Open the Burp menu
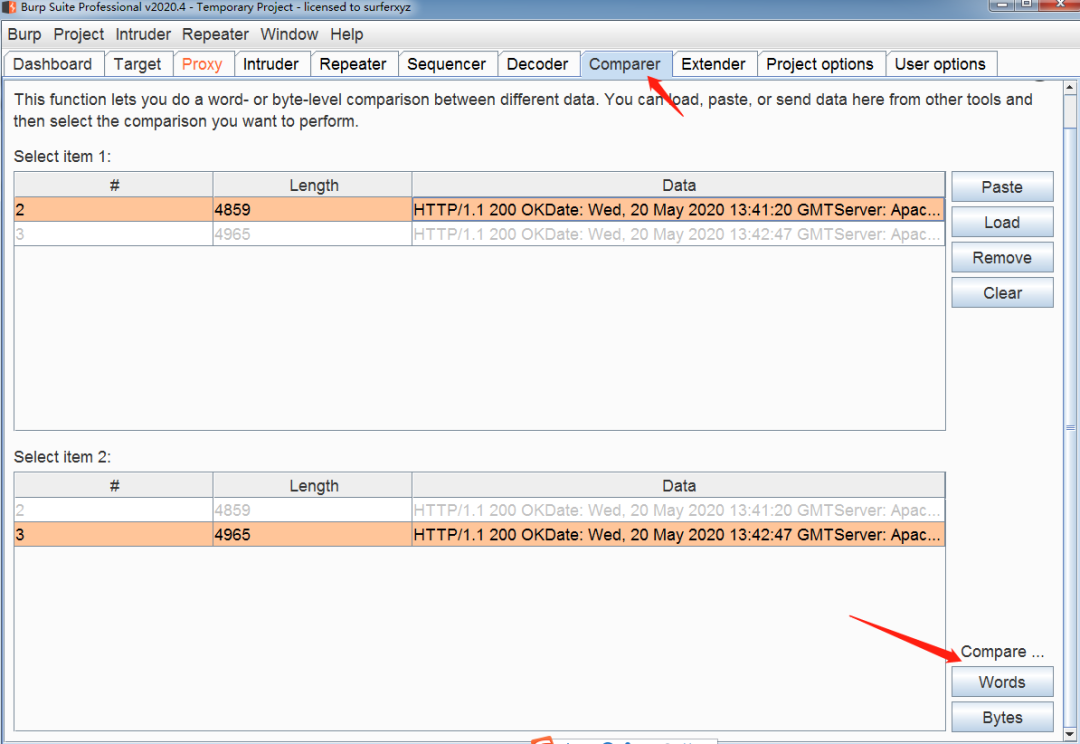The width and height of the screenshot is (1080, 744). 24,34
